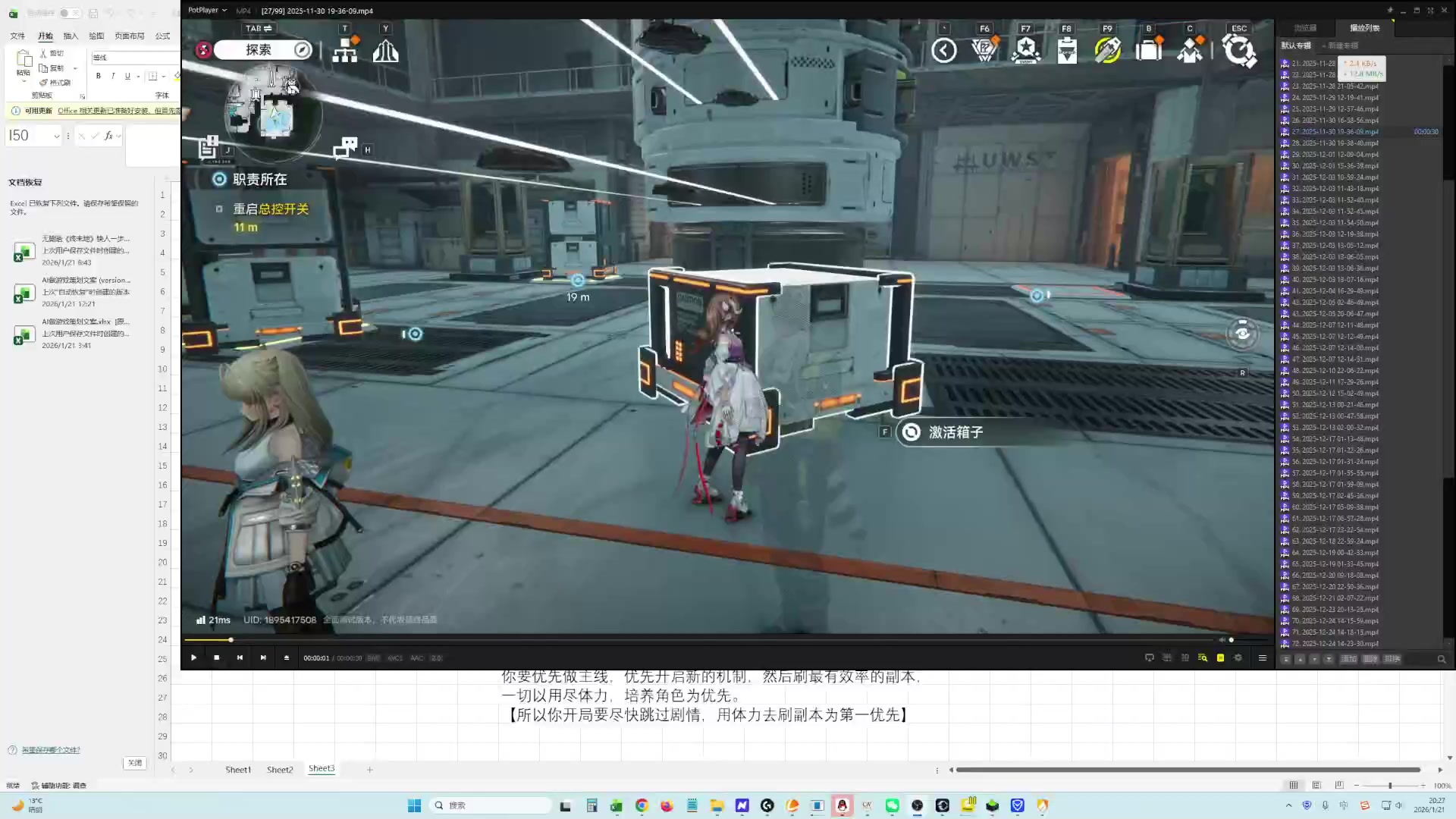Open the 插入 ribbon tab
This screenshot has width=1456, height=819.
(x=71, y=36)
